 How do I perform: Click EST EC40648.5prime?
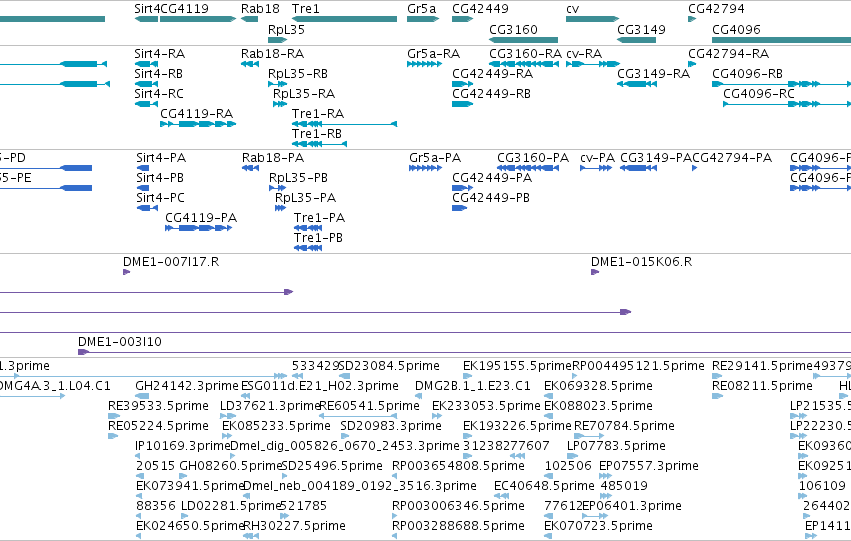501,496
